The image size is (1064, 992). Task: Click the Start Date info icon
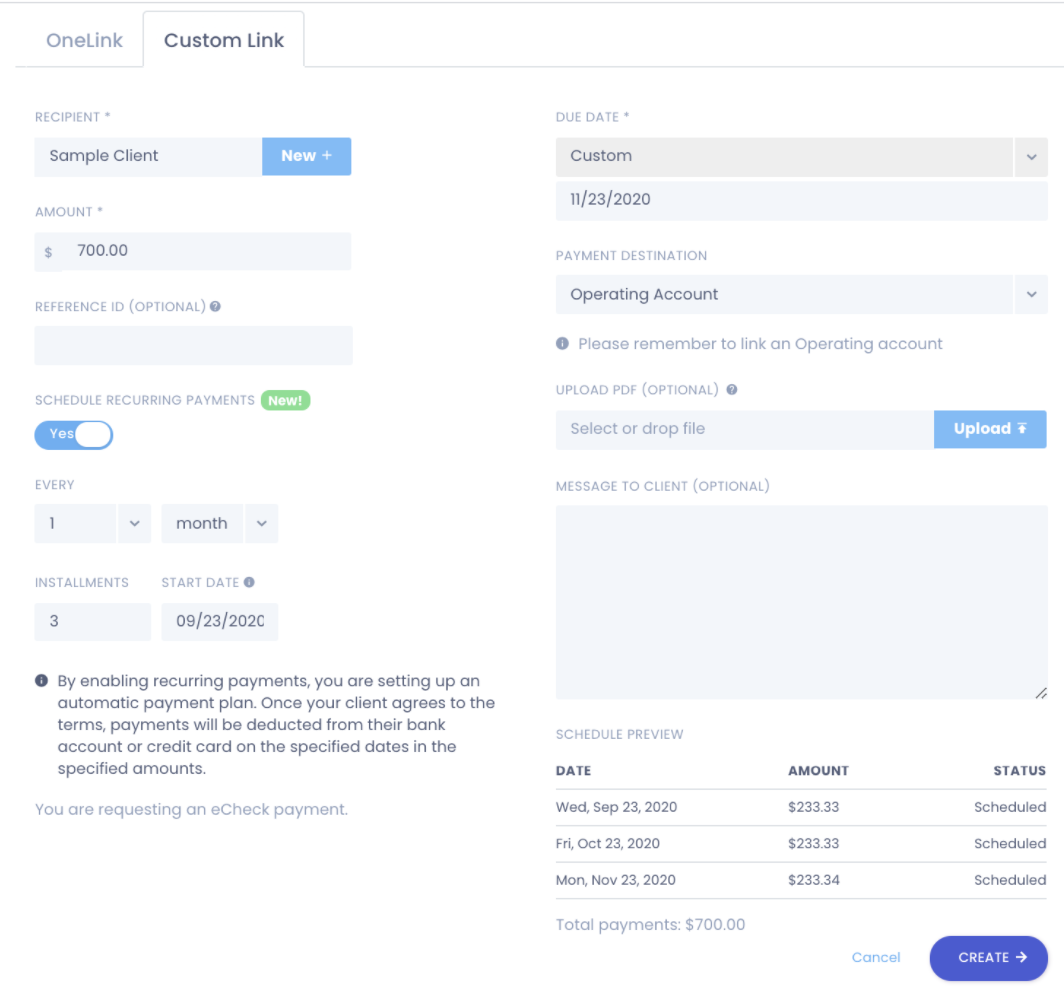249,582
